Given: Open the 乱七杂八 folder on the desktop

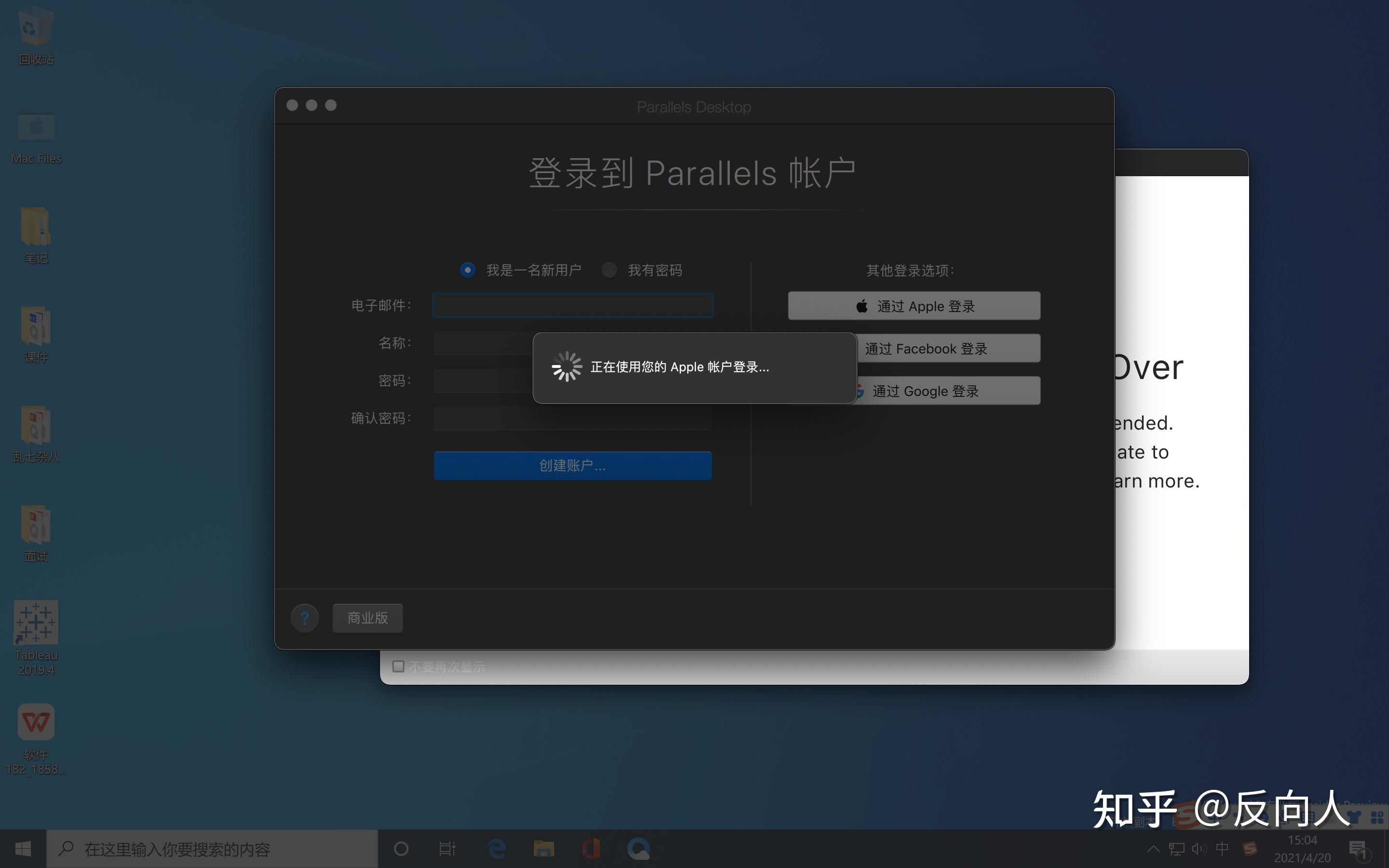Looking at the screenshot, I should 36,434.
